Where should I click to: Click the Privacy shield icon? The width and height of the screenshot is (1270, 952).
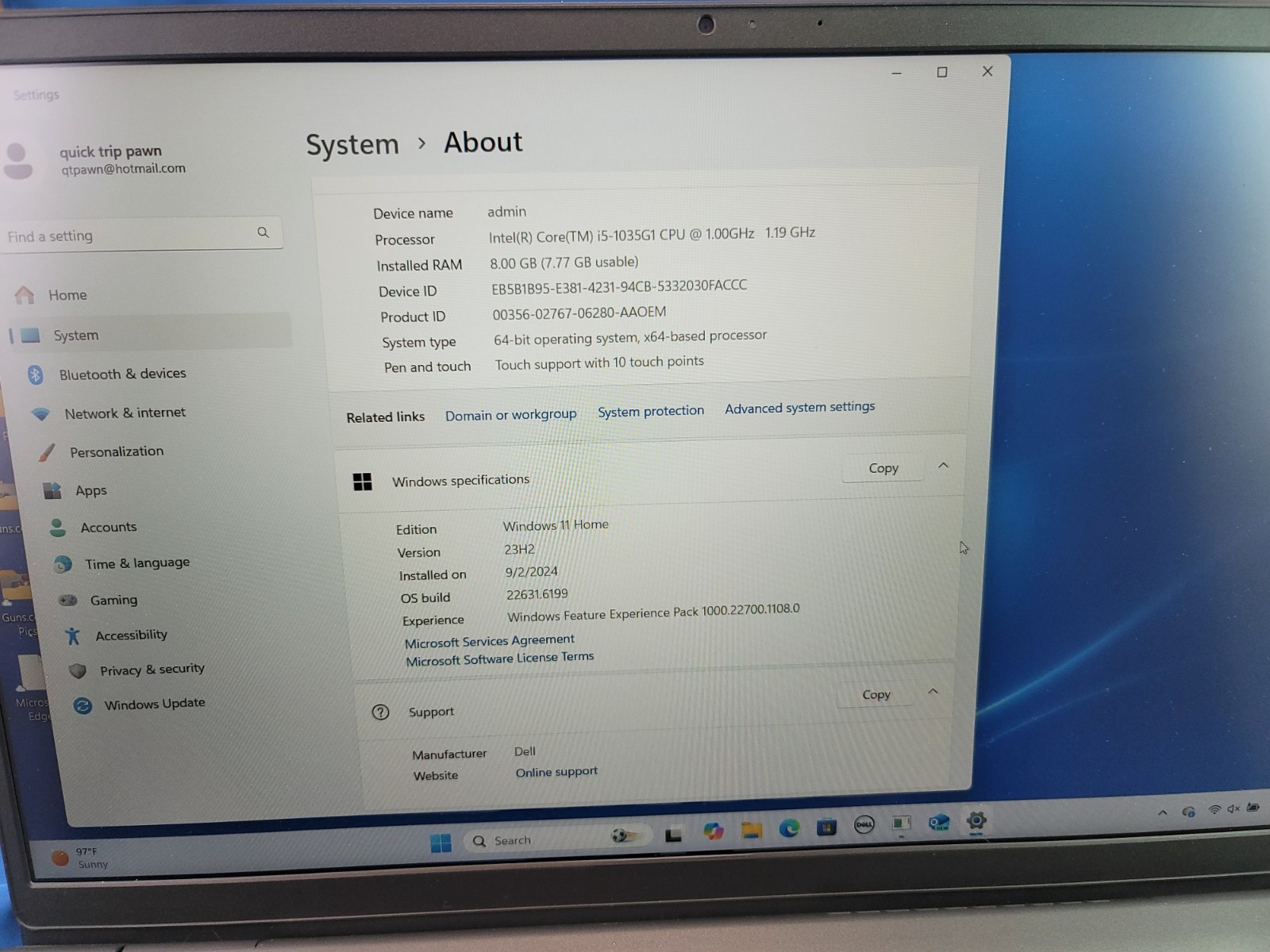click(77, 671)
